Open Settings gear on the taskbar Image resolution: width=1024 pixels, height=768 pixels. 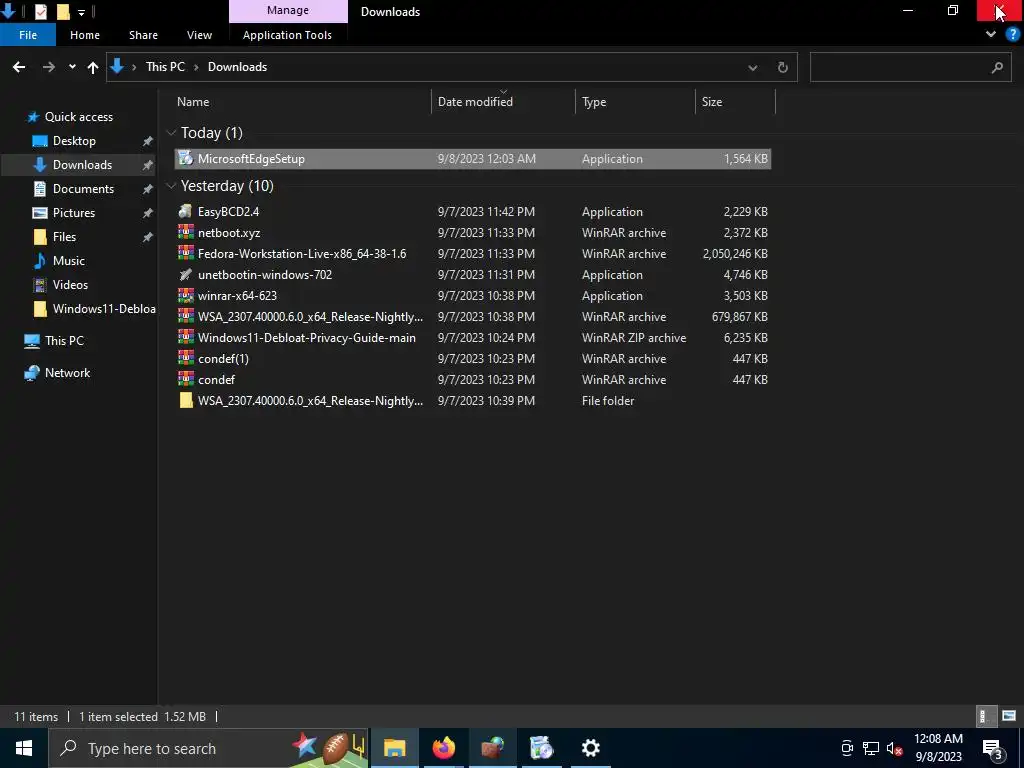tap(590, 748)
